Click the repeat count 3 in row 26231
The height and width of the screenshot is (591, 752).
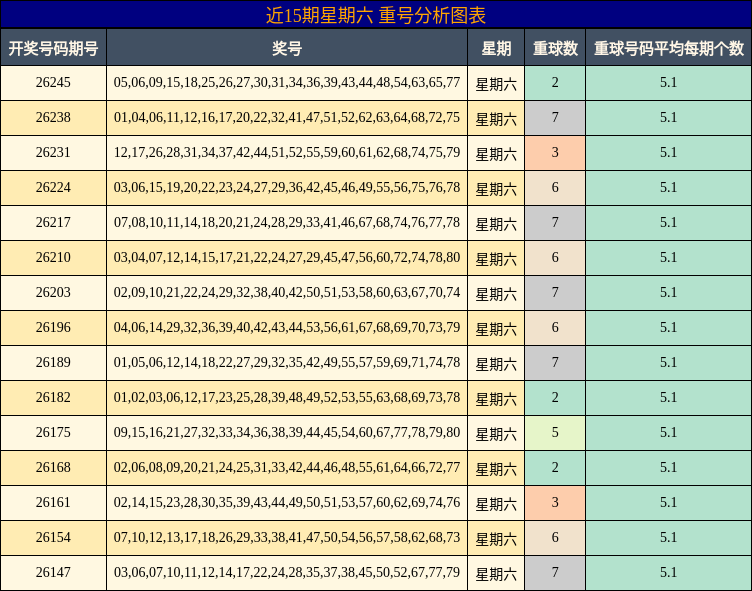pyautogui.click(x=555, y=153)
